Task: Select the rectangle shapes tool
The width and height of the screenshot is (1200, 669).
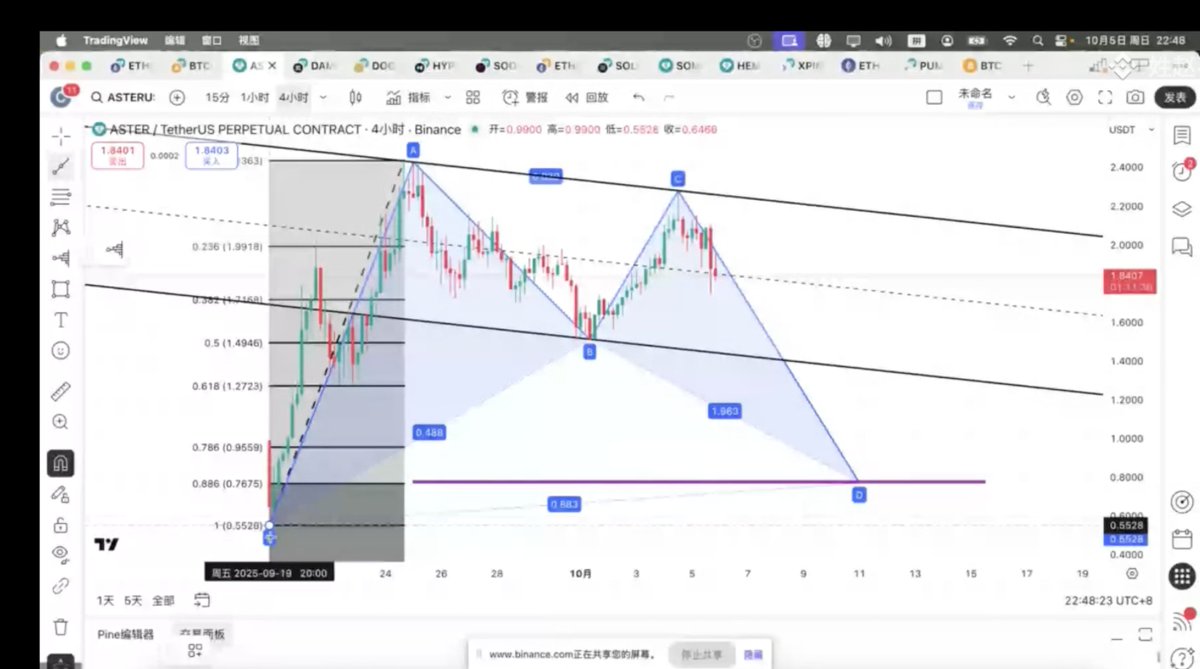Action: [x=60, y=289]
